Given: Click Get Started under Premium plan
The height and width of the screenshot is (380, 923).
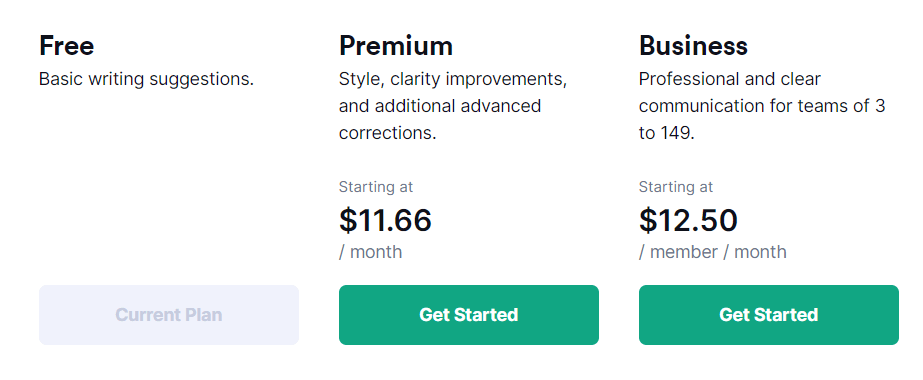Looking at the screenshot, I should (469, 315).
